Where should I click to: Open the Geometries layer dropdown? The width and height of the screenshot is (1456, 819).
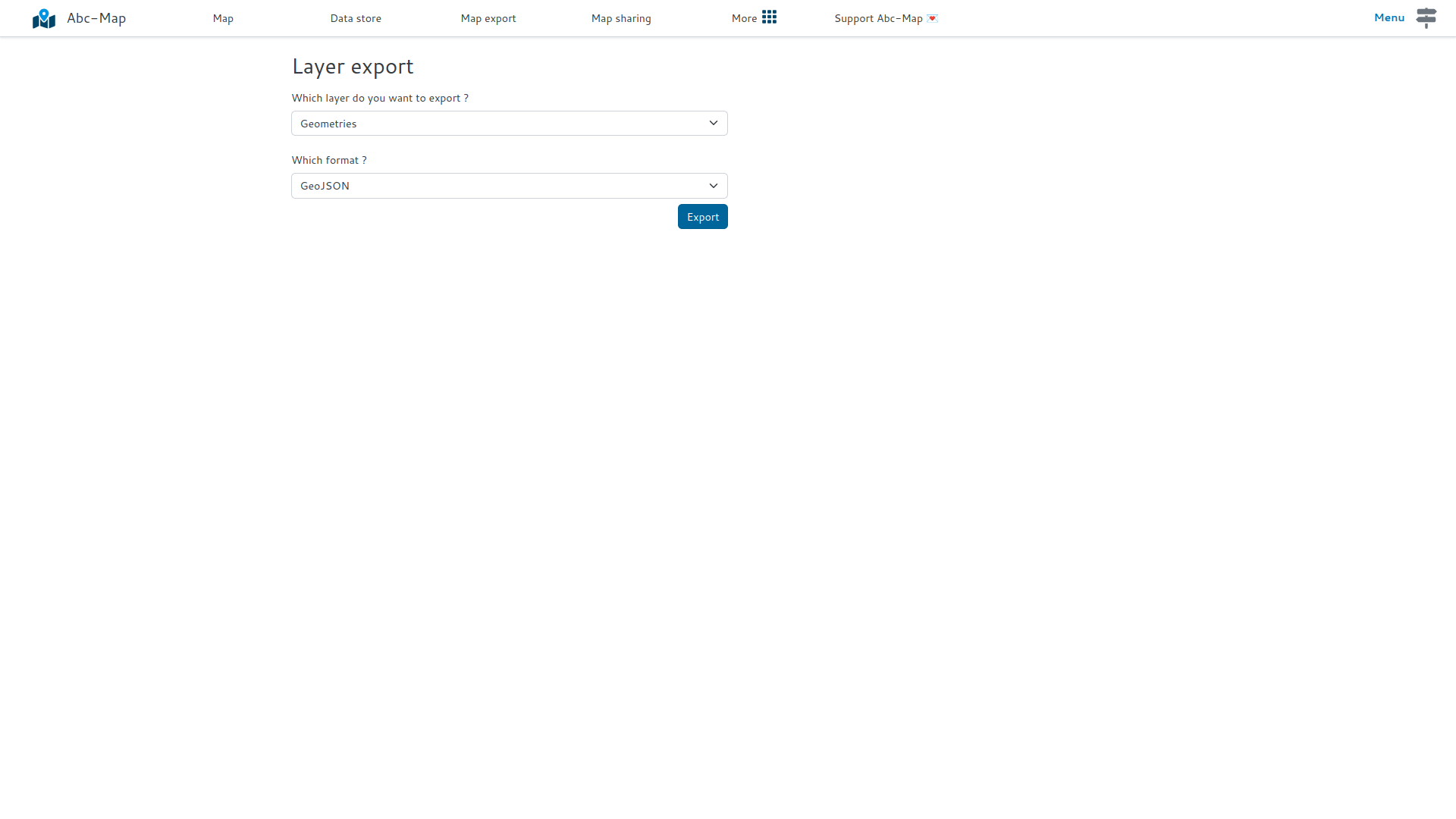pos(509,123)
